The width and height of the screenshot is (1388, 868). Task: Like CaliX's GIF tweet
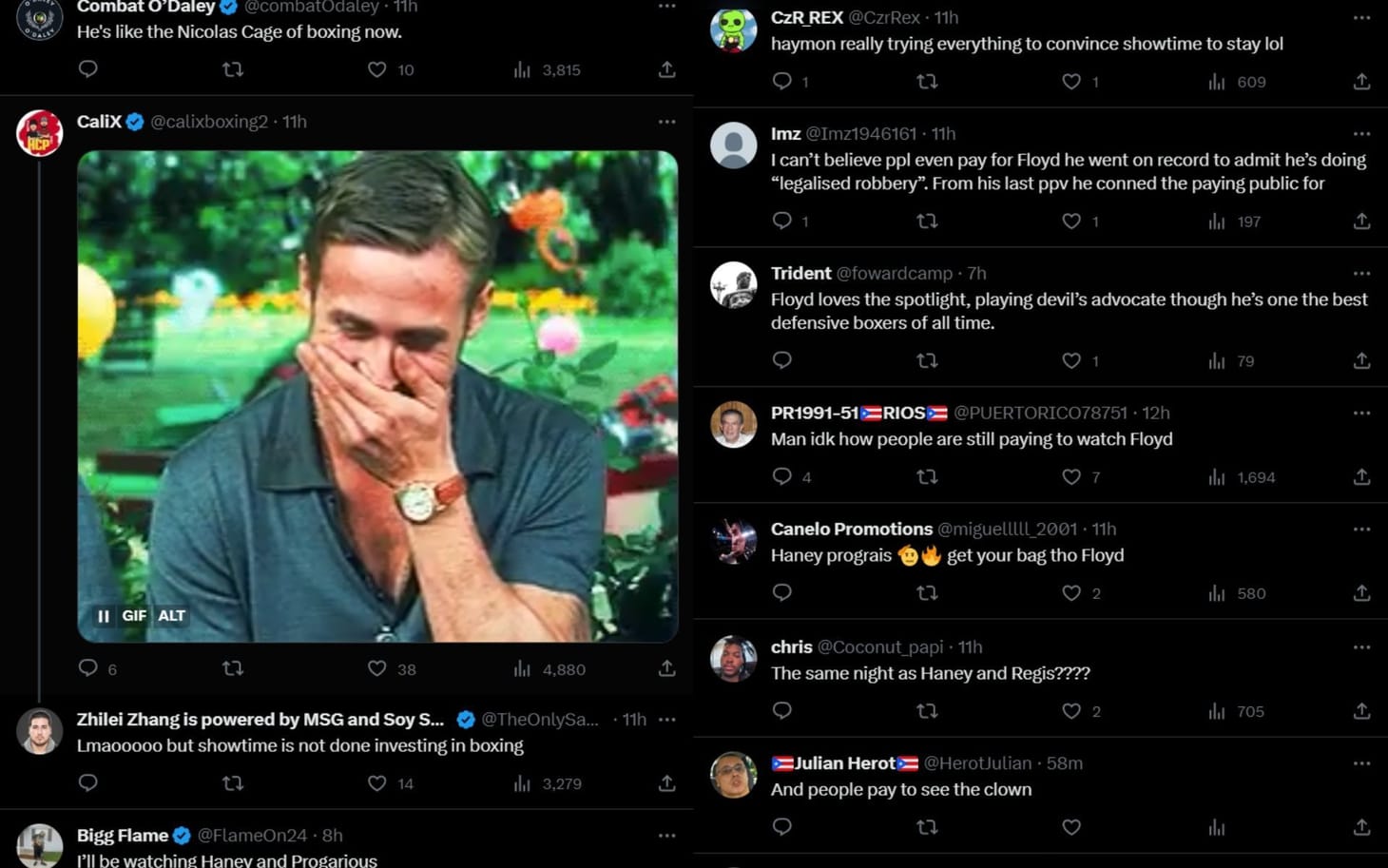coord(377,669)
